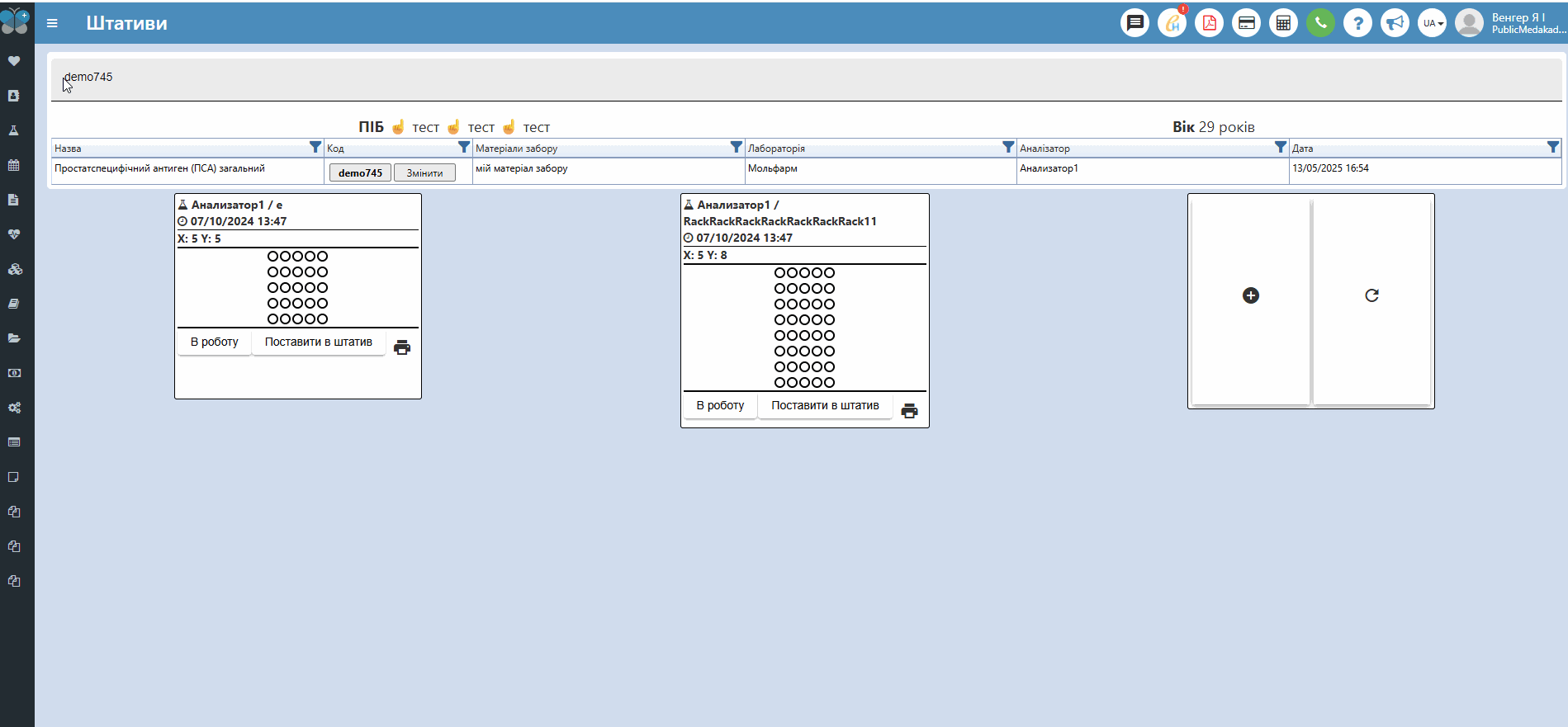Open the sticky note sidebar icon

click(14, 477)
